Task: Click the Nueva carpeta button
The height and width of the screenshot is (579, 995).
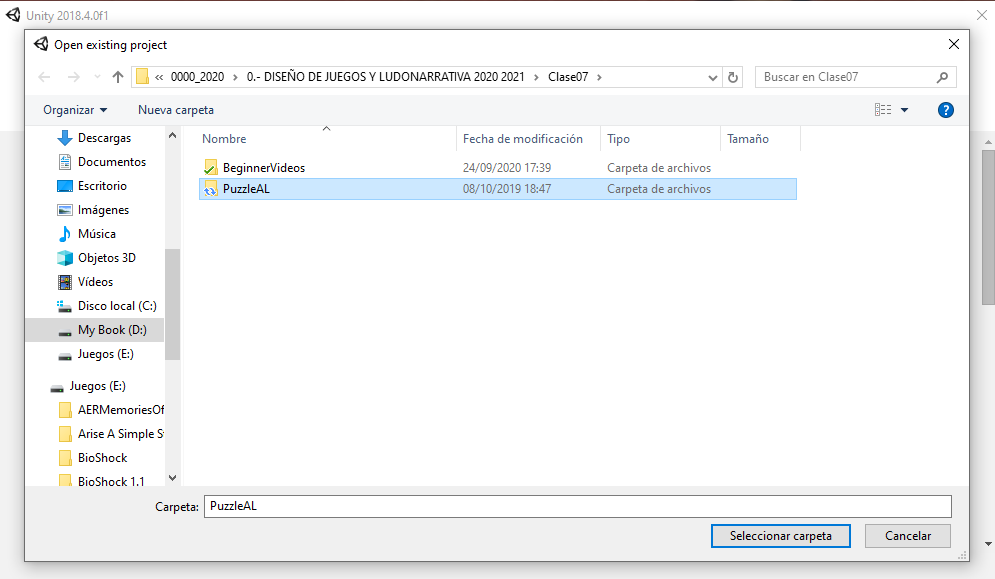Action: click(176, 110)
